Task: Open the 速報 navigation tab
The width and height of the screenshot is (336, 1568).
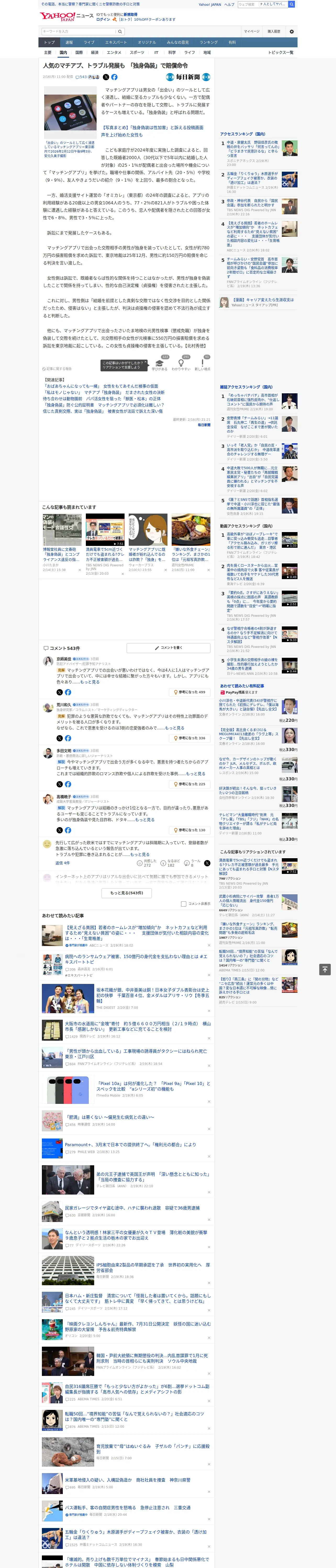Action: coord(69,42)
